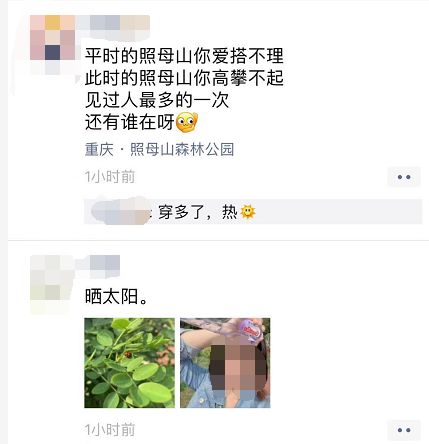The image size is (429, 444).
Task: Tap the saluting emoji after 还有谁在呀
Action: pos(187,123)
